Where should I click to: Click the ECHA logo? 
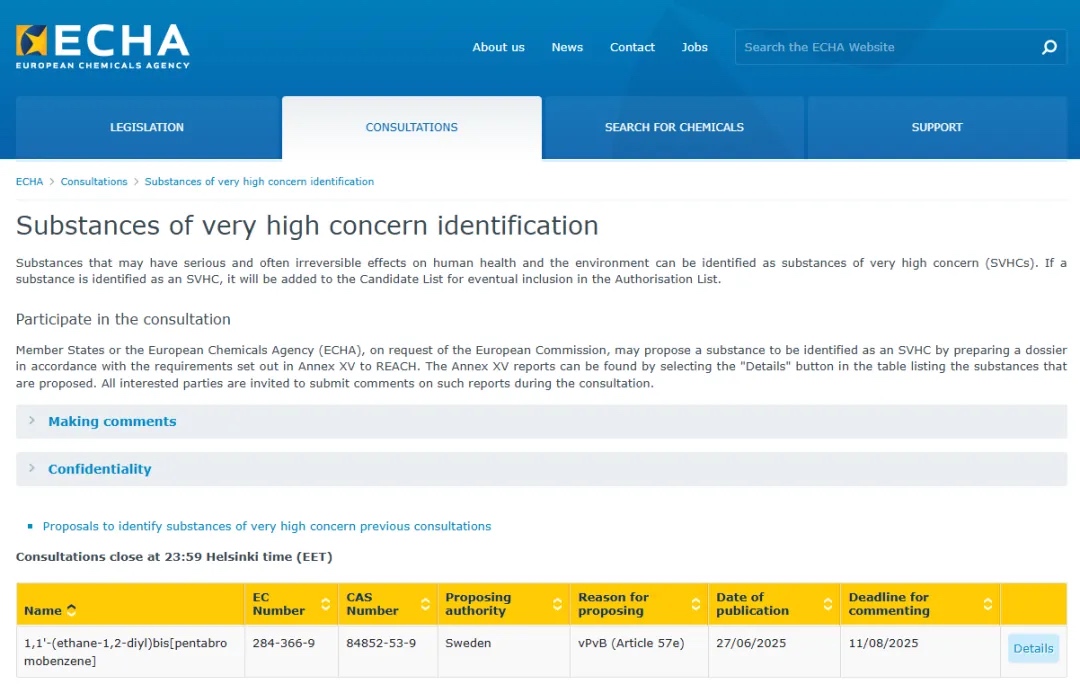coord(103,47)
